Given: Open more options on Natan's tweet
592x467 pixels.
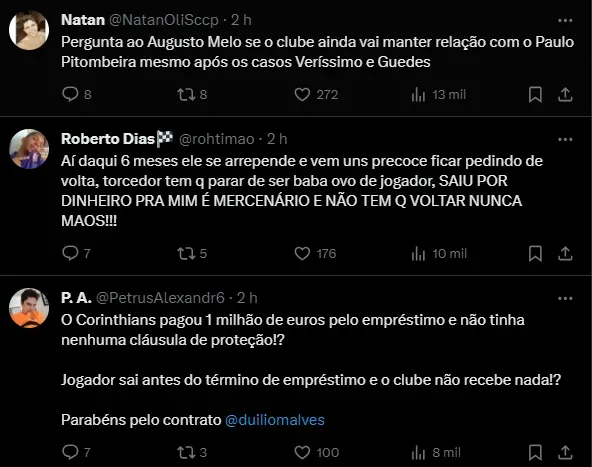Looking at the screenshot, I should [565, 20].
